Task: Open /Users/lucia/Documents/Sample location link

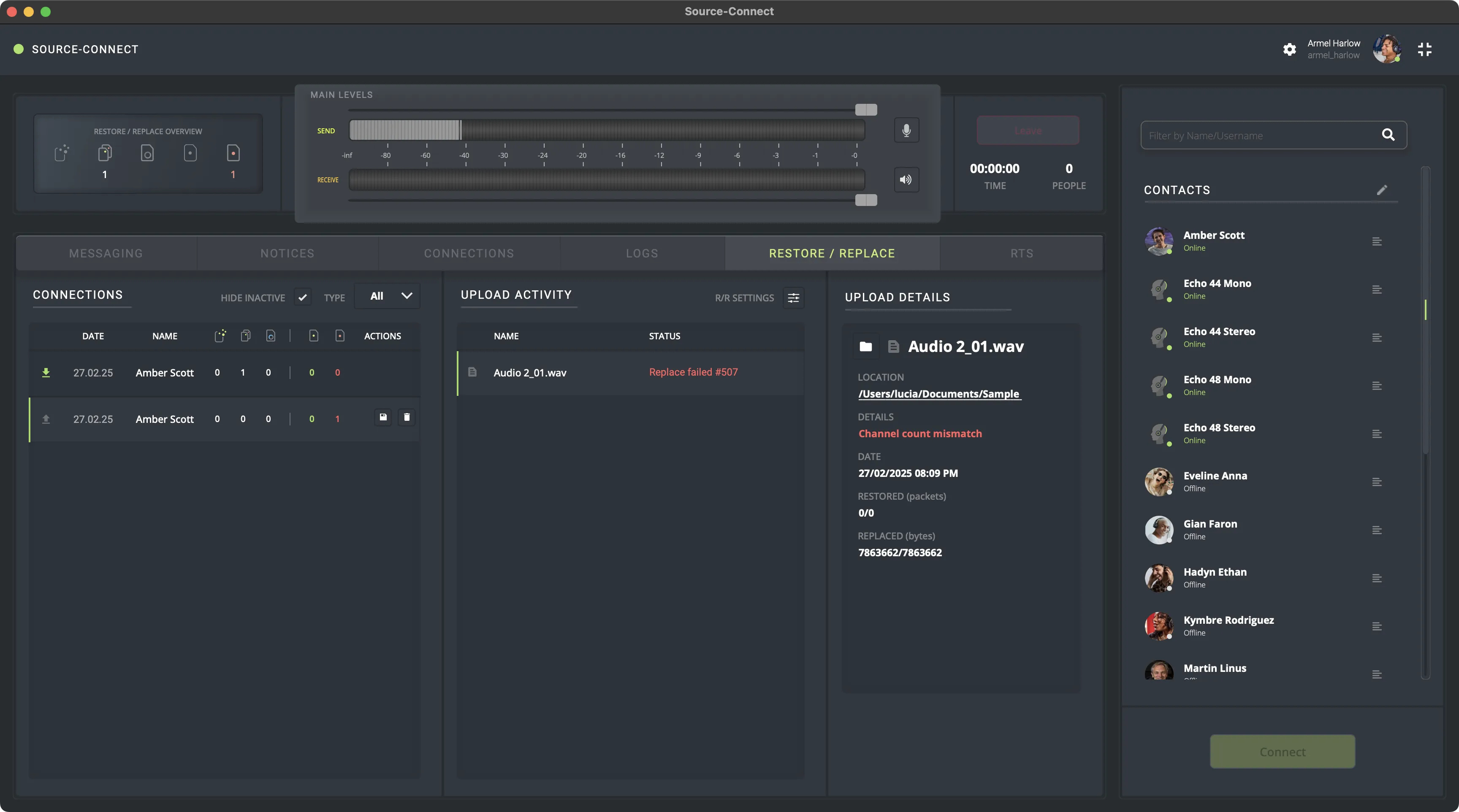Action: pos(939,393)
